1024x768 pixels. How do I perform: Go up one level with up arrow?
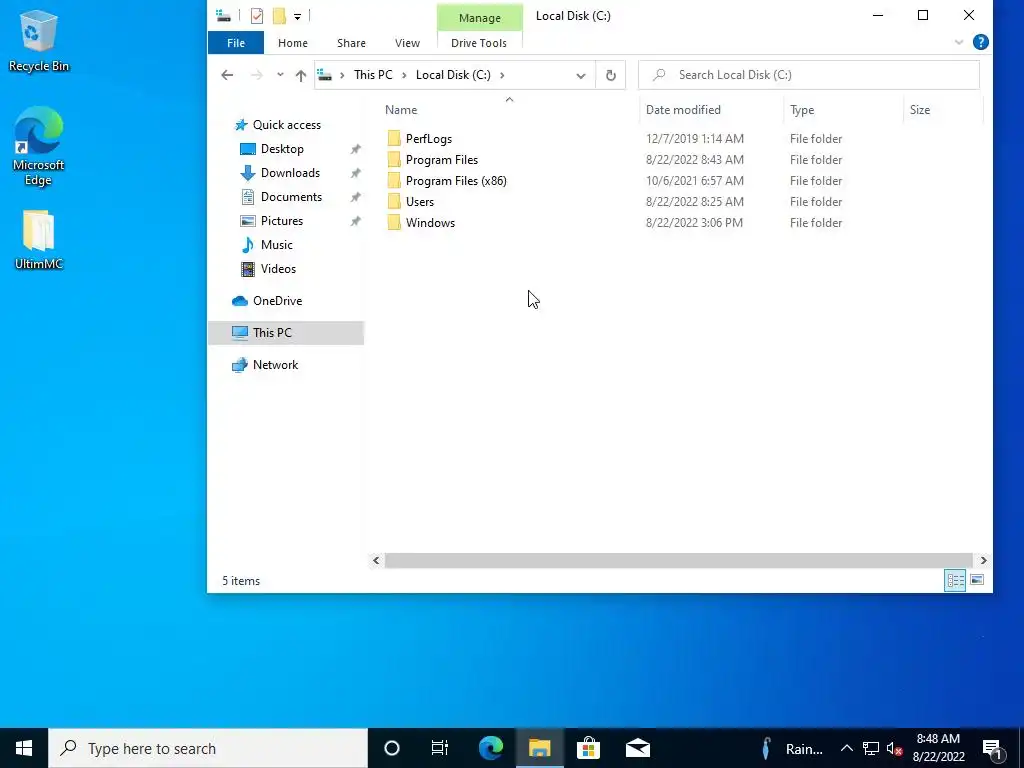tap(300, 75)
